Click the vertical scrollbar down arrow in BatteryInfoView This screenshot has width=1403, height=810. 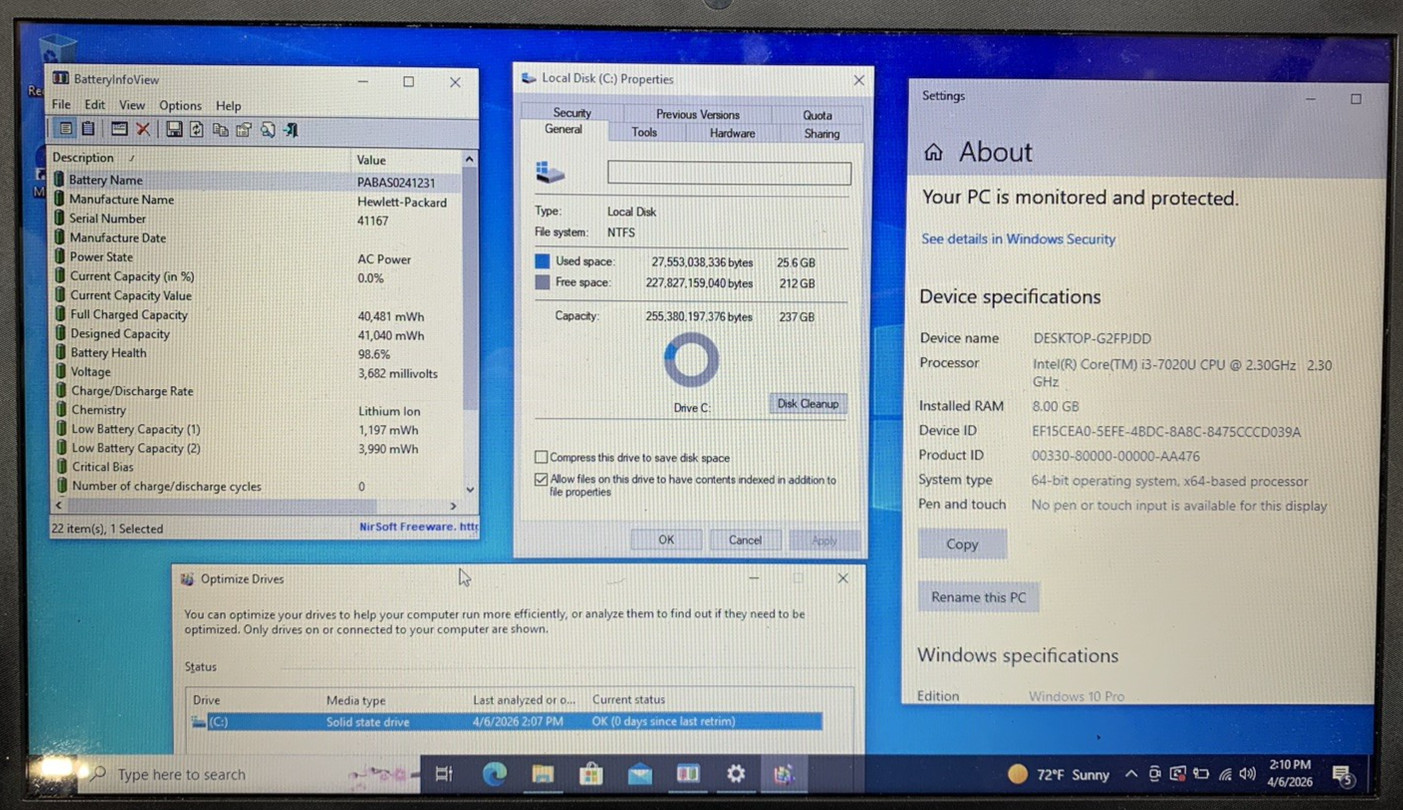pos(470,490)
